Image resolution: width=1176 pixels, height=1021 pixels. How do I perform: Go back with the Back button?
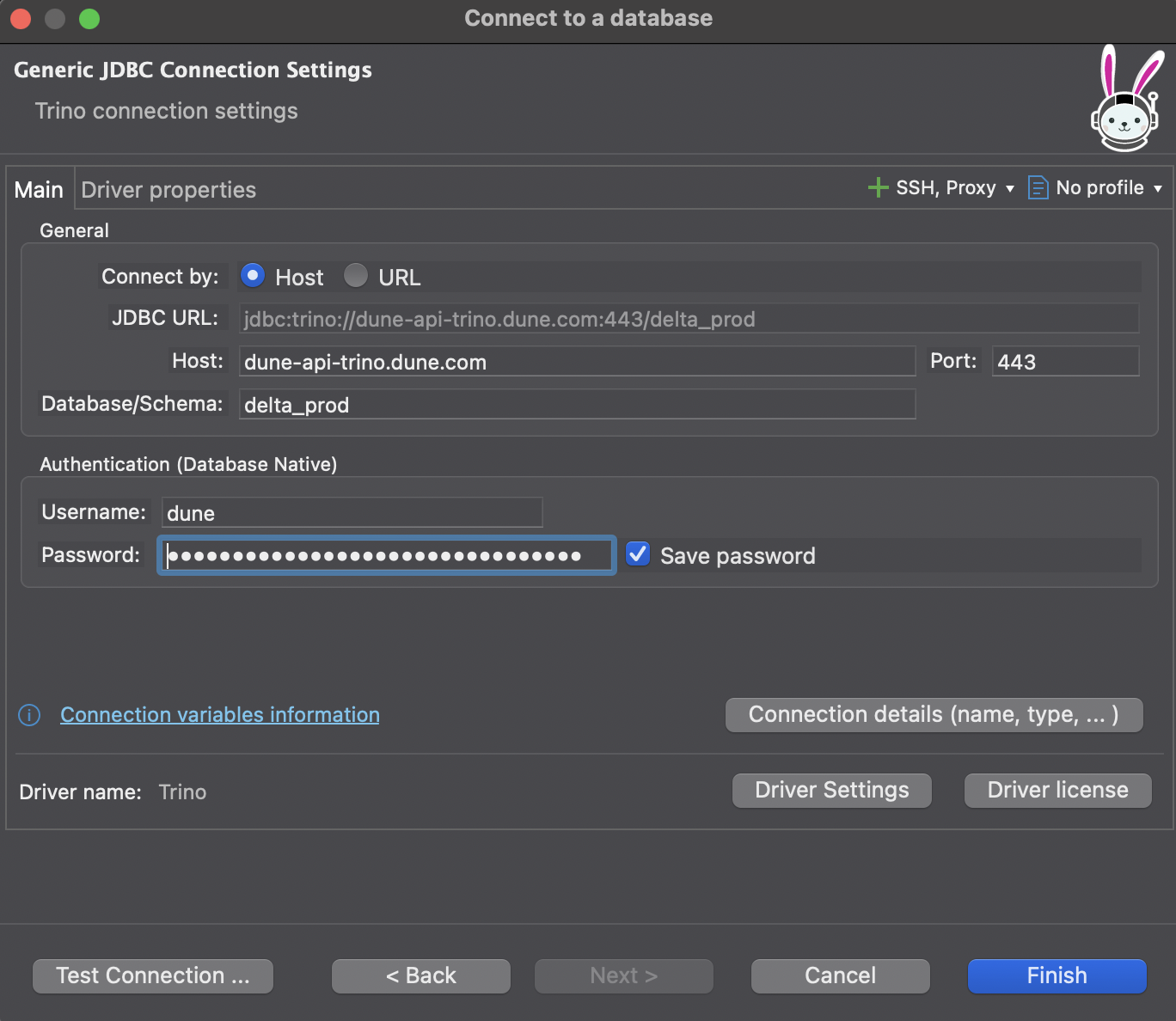(421, 976)
